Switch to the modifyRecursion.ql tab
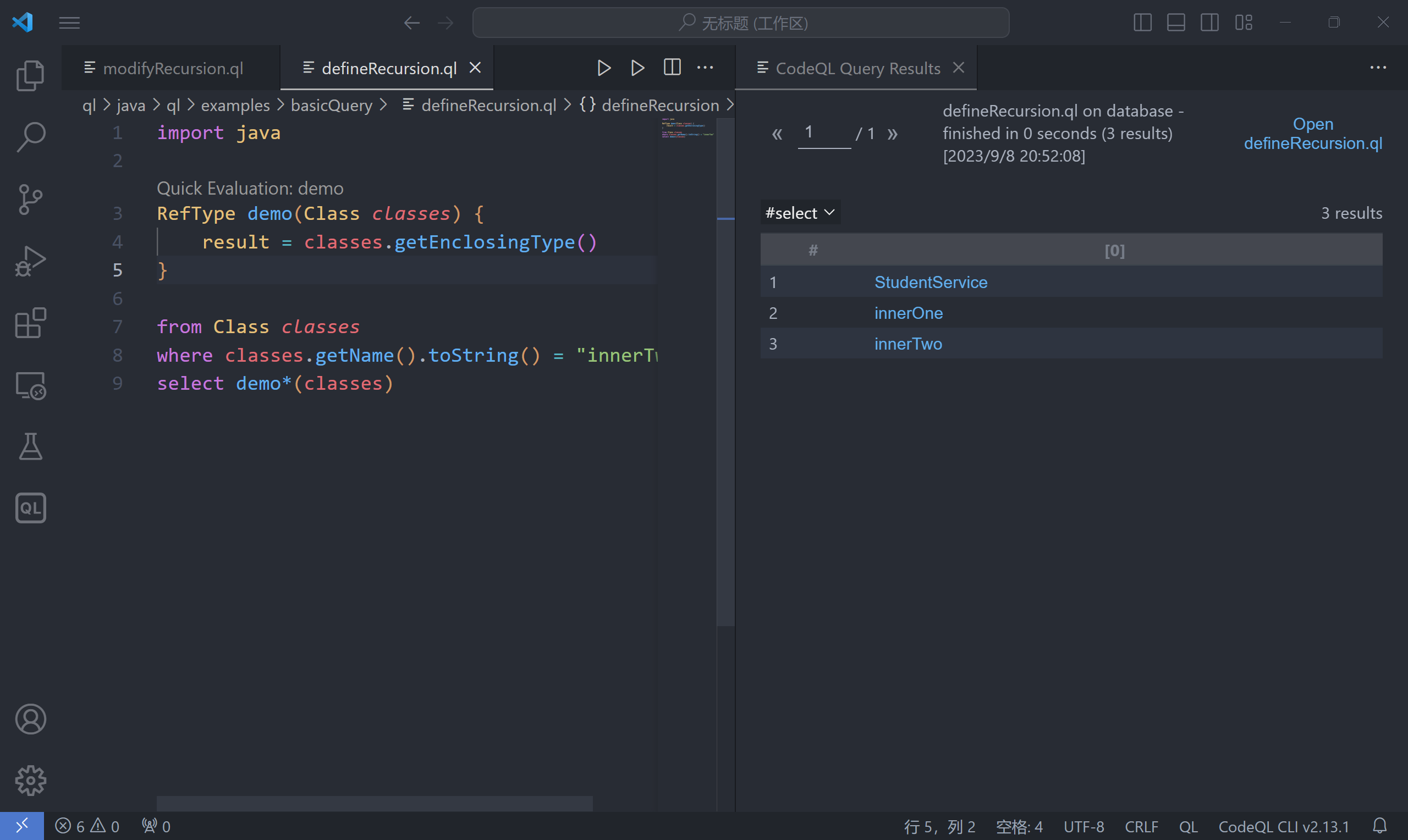Screen dimensions: 1408x840 pyautogui.click(x=172, y=68)
